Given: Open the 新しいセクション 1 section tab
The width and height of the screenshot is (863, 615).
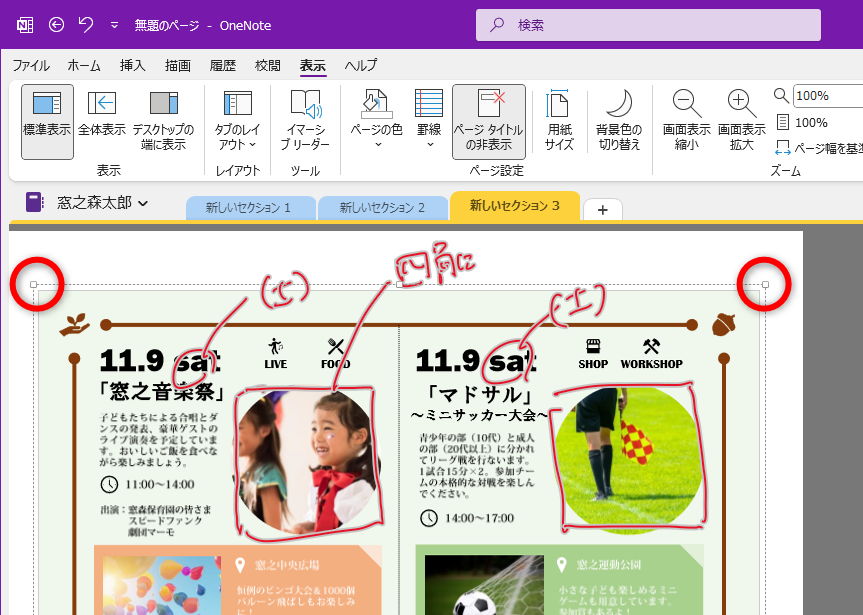Looking at the screenshot, I should point(250,208).
